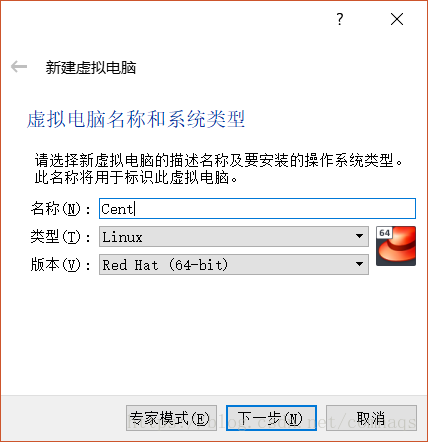Image resolution: width=428 pixels, height=442 pixels.
Task: Close the dialog with the X icon
Action: [397, 19]
